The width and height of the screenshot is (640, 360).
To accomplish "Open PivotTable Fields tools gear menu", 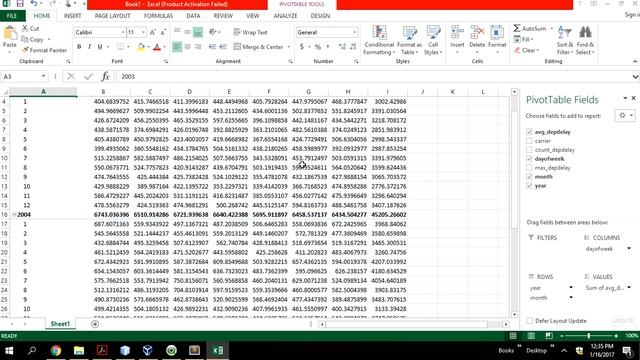I will click(625, 116).
